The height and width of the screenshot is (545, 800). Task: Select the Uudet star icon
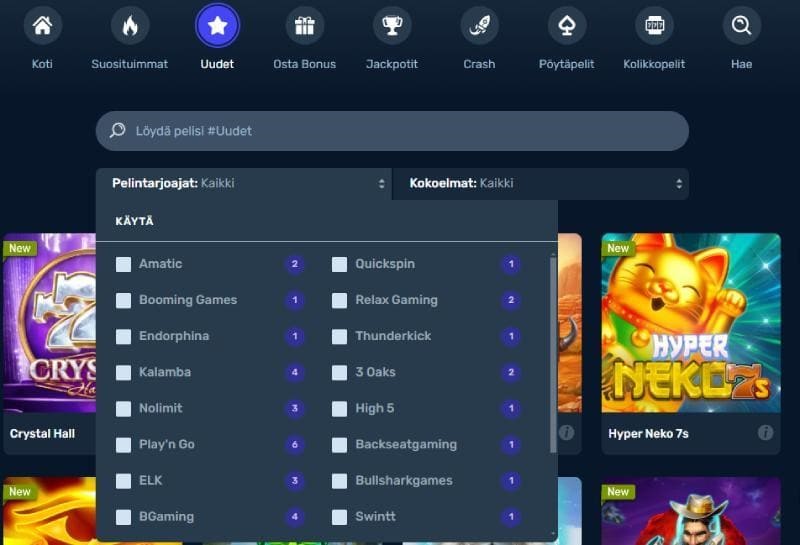pos(217,25)
